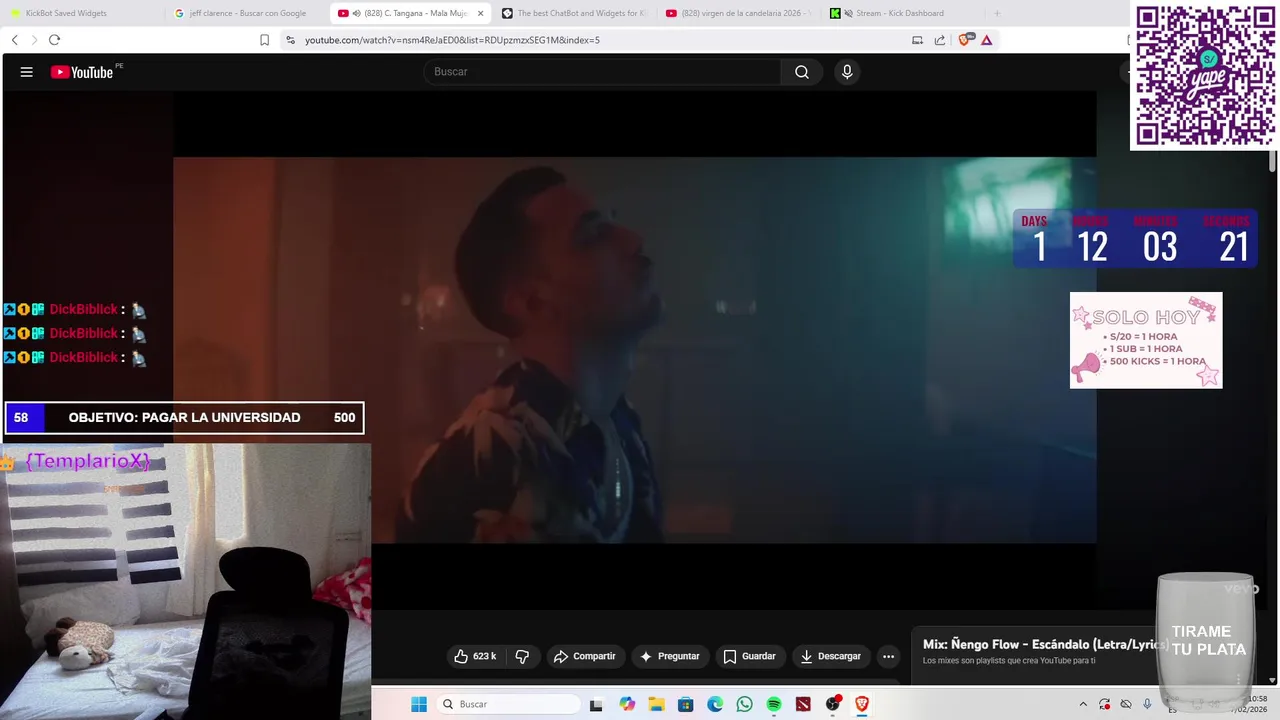
Task: Click the YouTube search magnifier button
Action: click(802, 72)
